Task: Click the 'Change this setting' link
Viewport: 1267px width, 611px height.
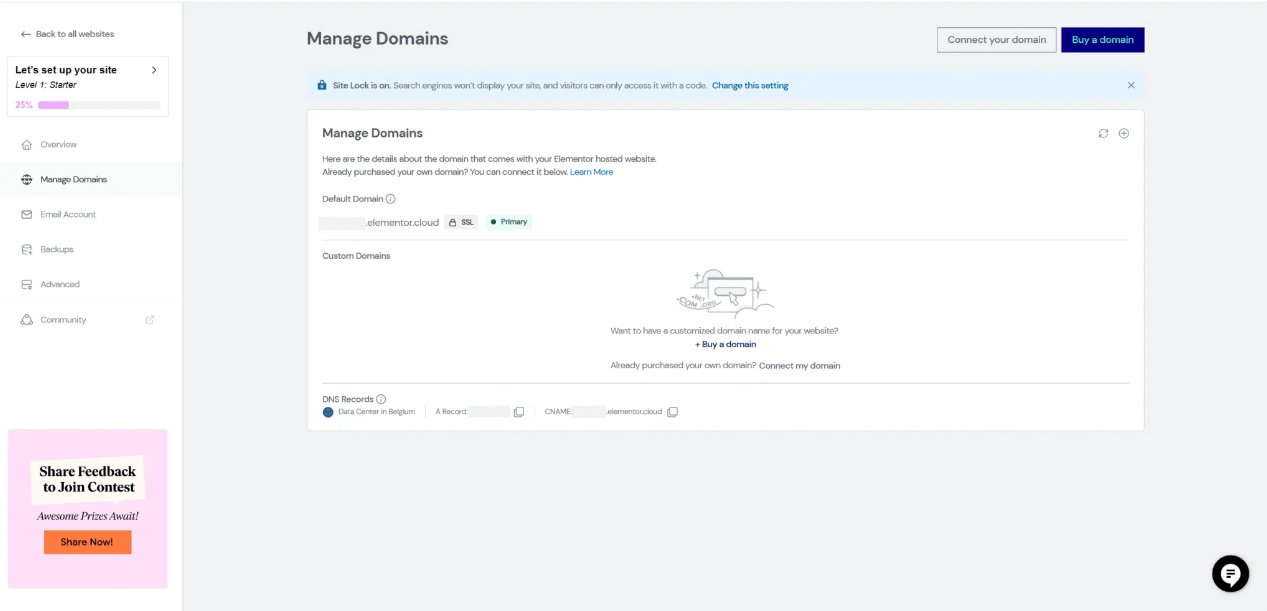Action: [x=749, y=86]
